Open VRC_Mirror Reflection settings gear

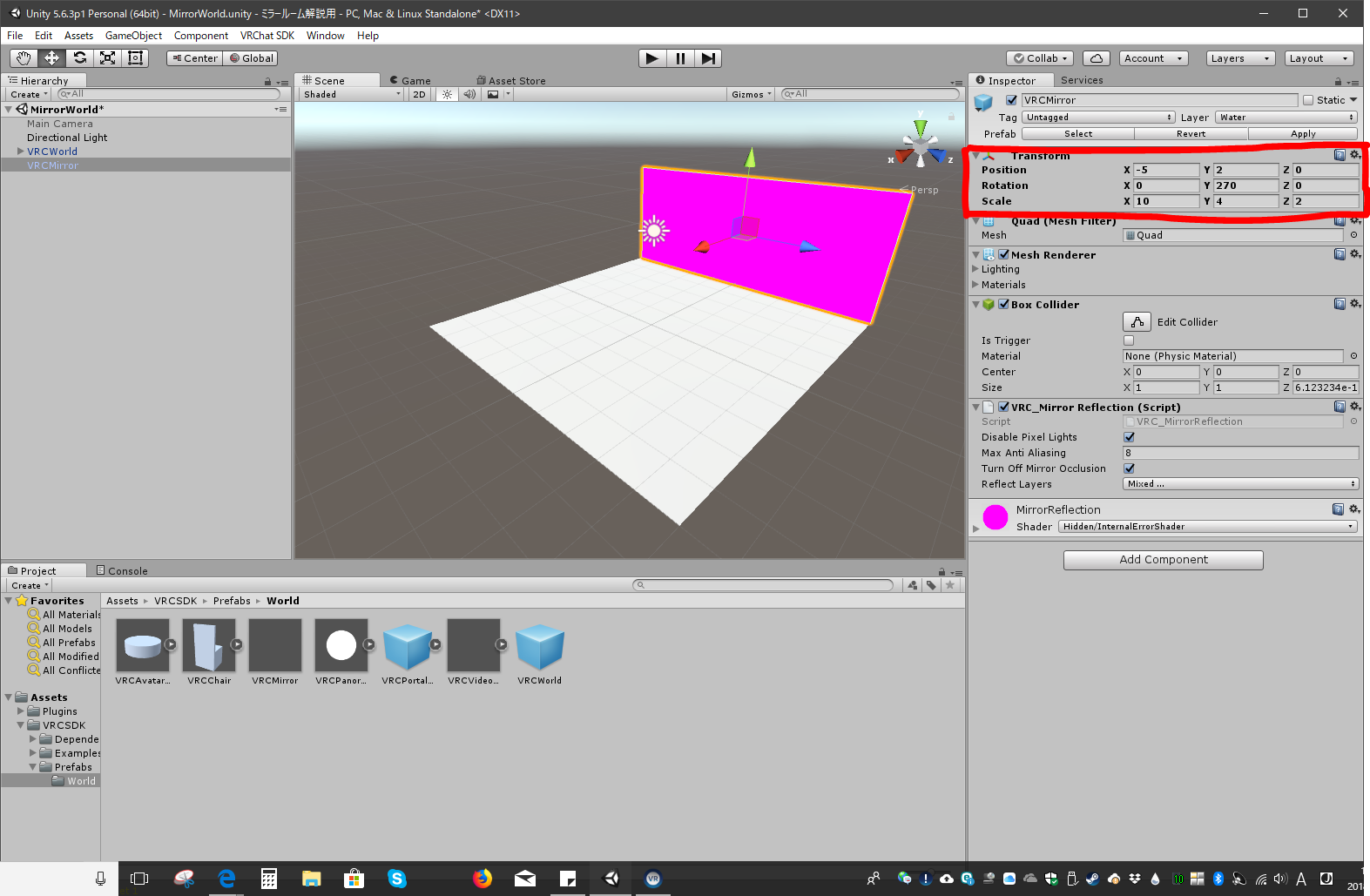1355,407
